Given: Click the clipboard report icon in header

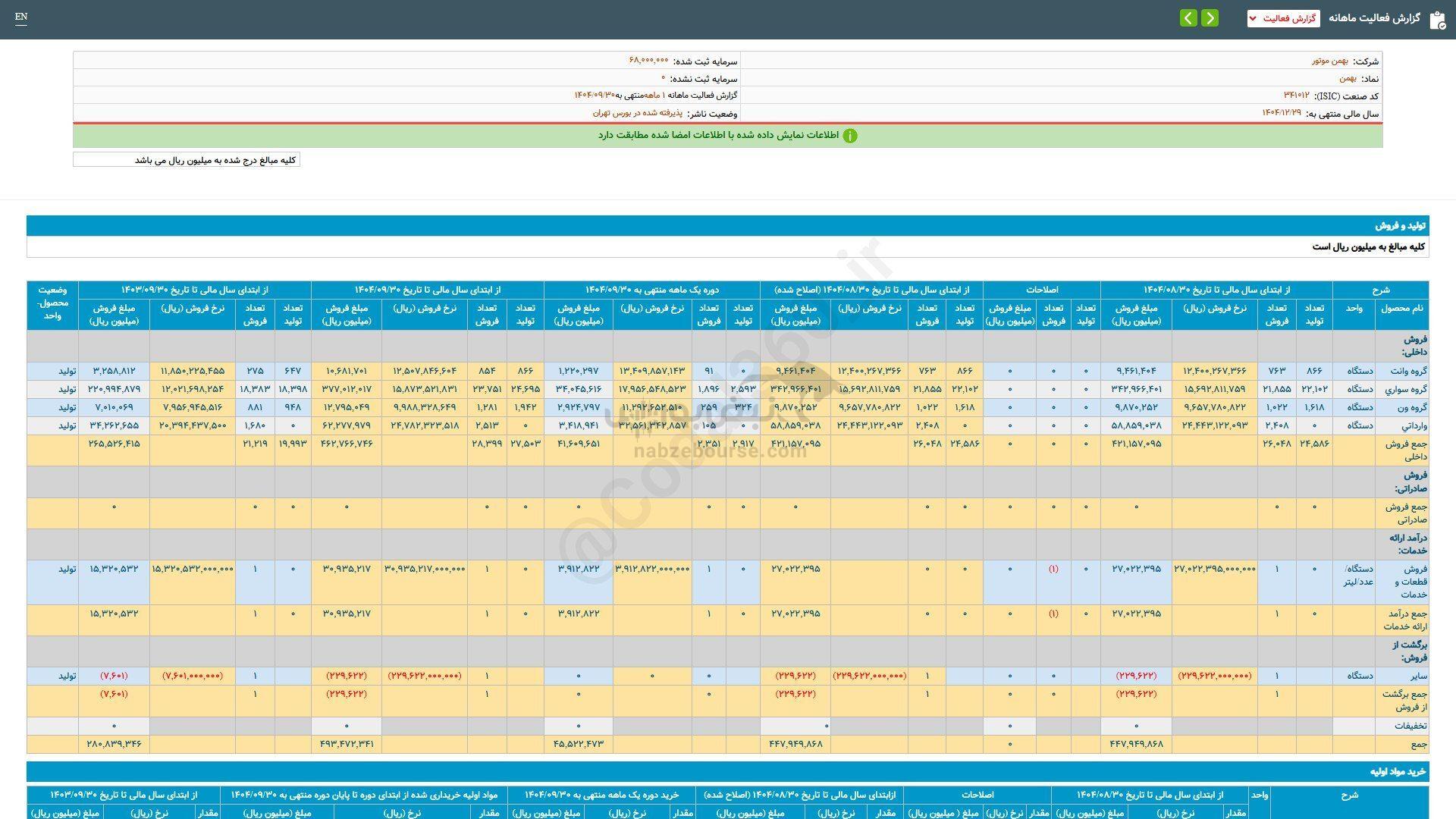Looking at the screenshot, I should [1437, 20].
